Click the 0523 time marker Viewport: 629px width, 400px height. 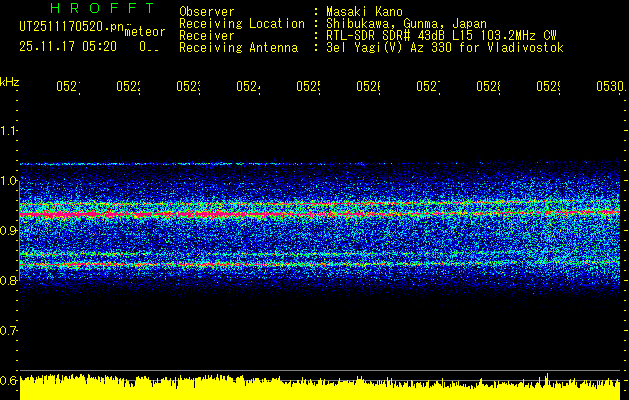tap(189, 86)
